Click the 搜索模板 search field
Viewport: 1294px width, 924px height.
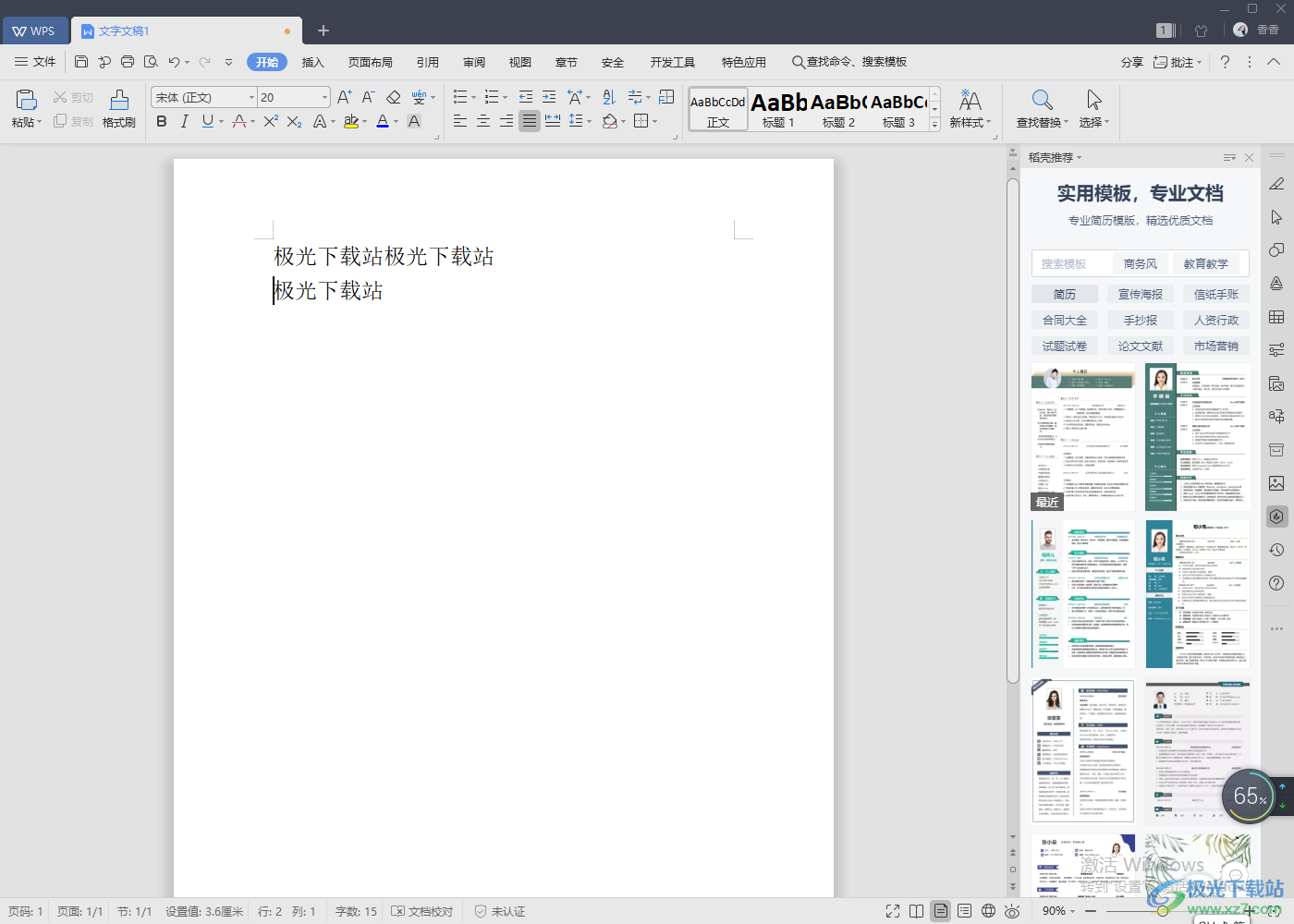tap(1072, 263)
